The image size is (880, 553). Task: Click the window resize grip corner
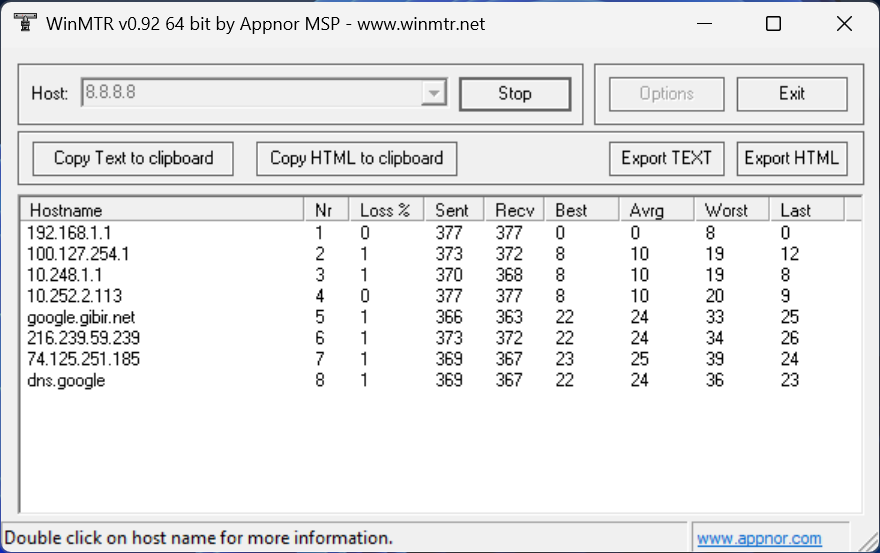pyautogui.click(x=869, y=542)
